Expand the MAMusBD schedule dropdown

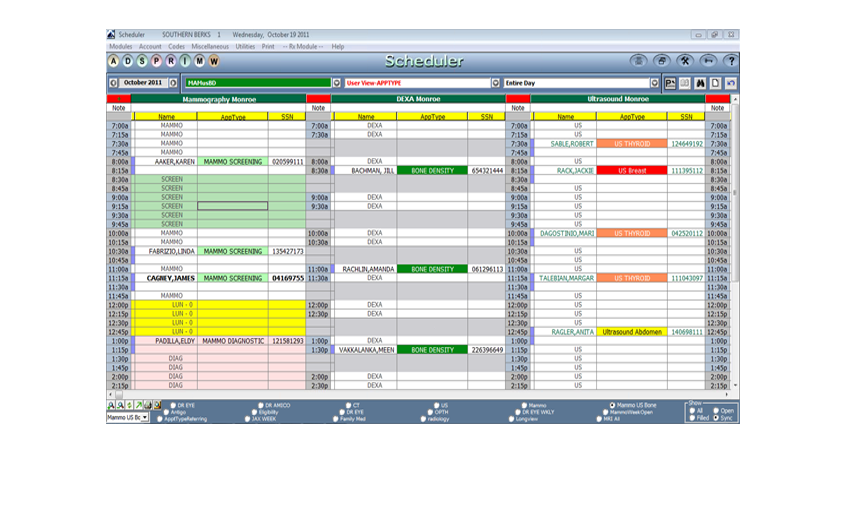(336, 83)
